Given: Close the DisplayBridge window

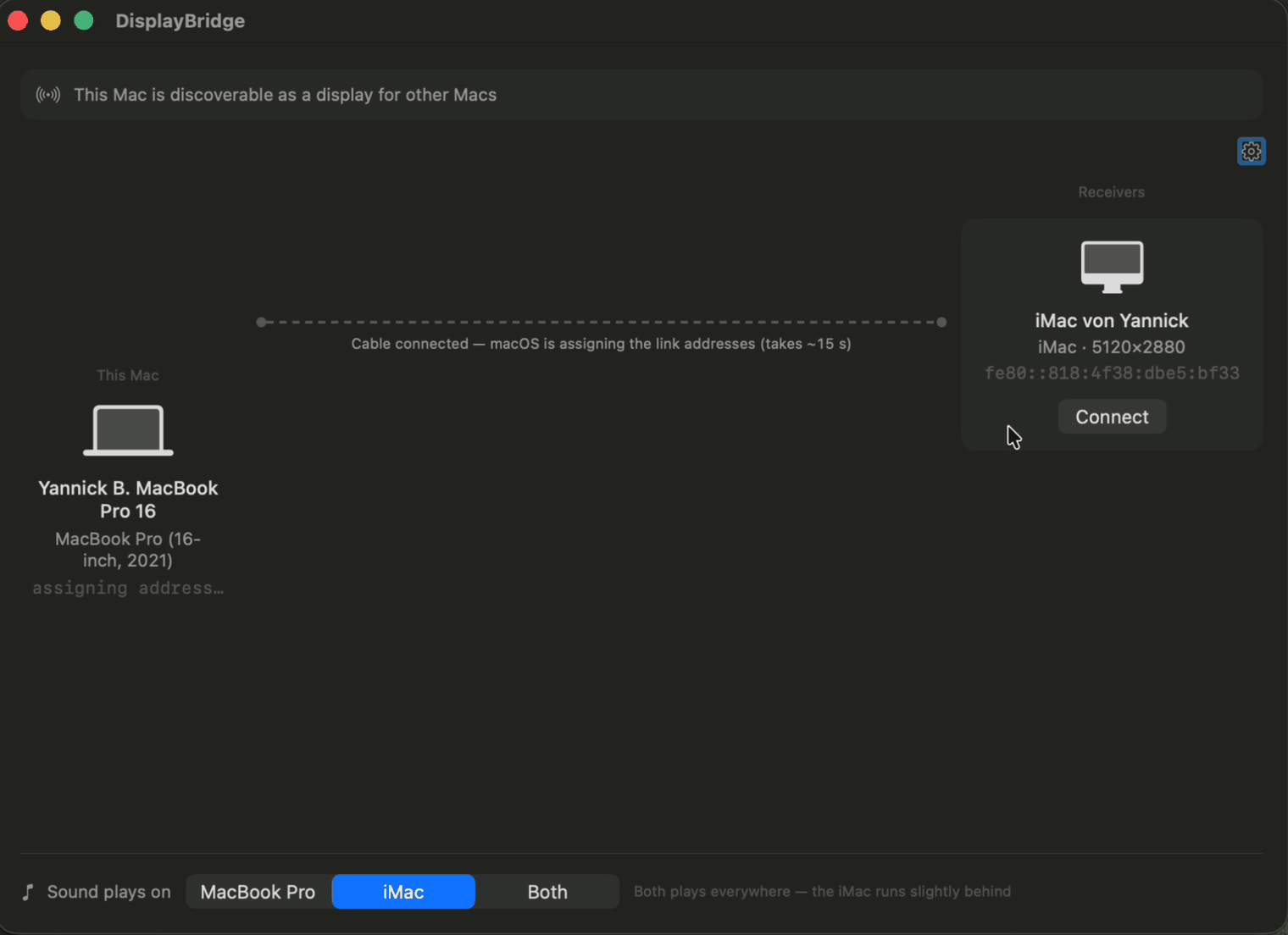Looking at the screenshot, I should [18, 20].
